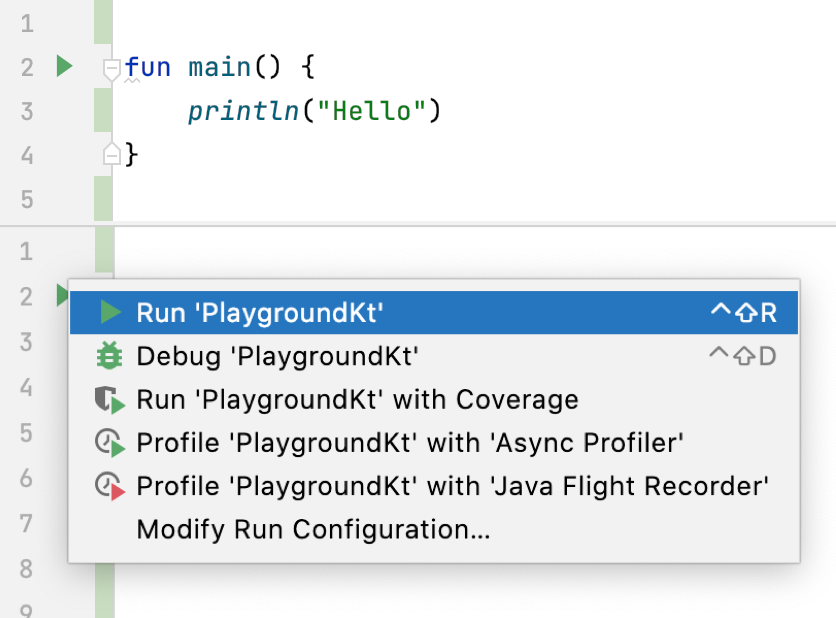The height and width of the screenshot is (618, 836).
Task: Click the green bug debug icon
Action: [108, 356]
